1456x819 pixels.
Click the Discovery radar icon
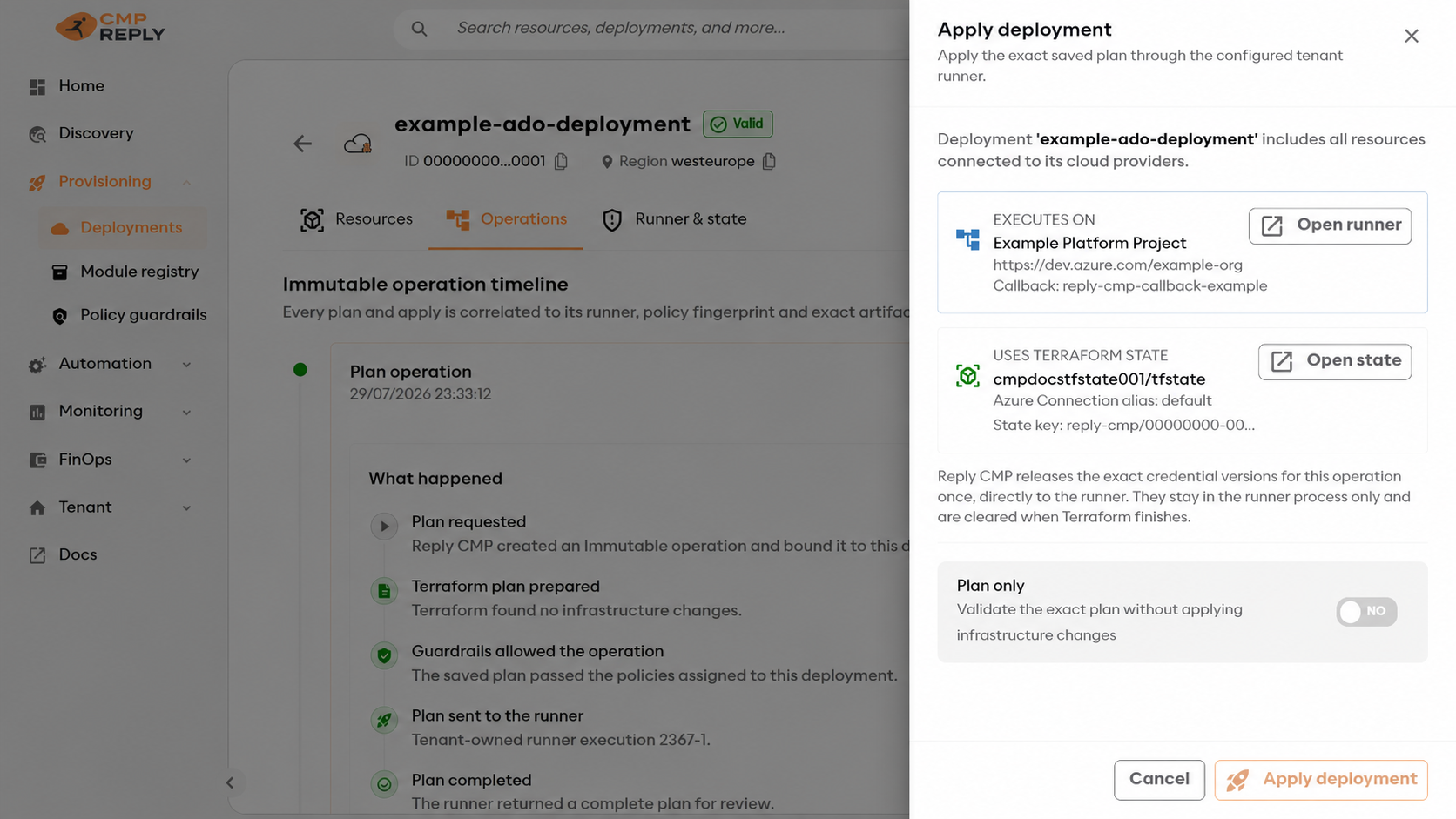click(x=37, y=135)
